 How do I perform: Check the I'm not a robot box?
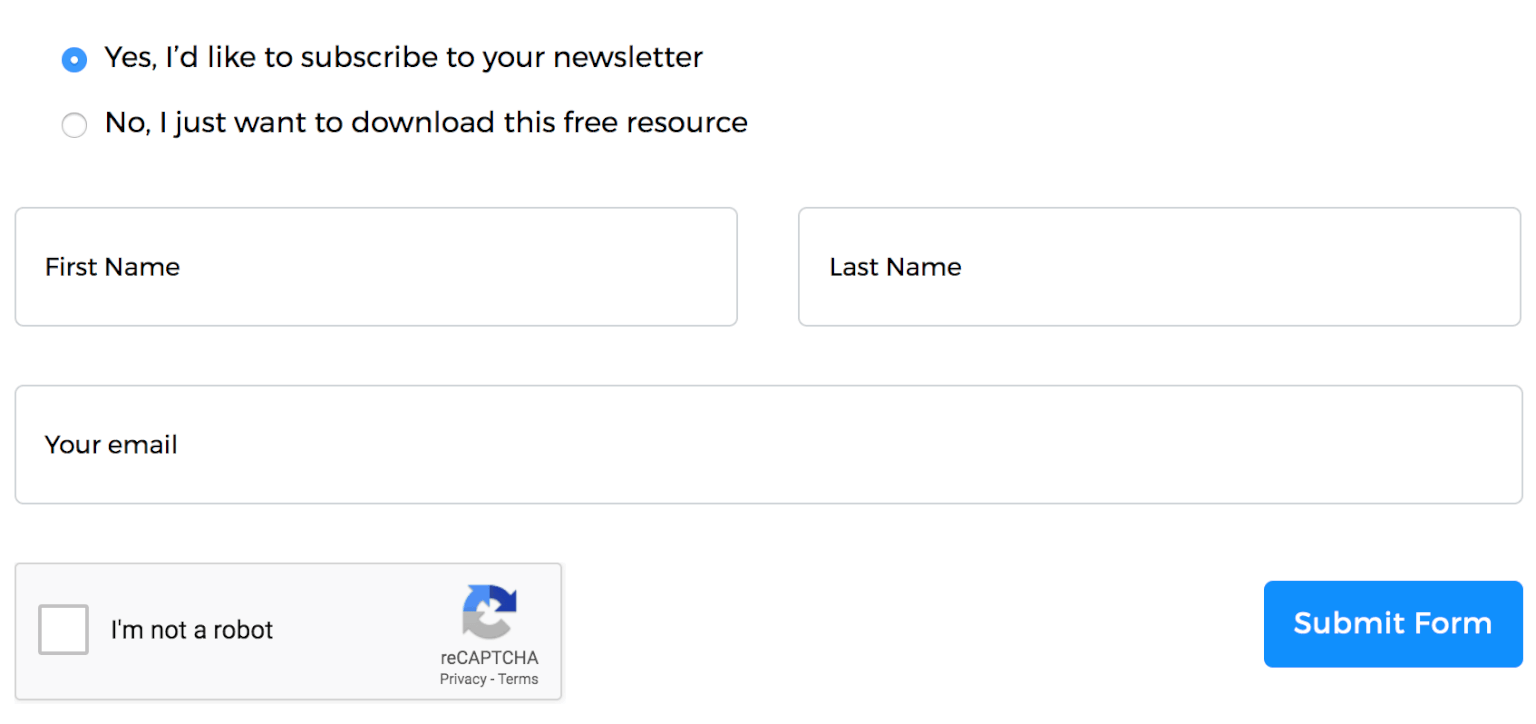(x=63, y=630)
